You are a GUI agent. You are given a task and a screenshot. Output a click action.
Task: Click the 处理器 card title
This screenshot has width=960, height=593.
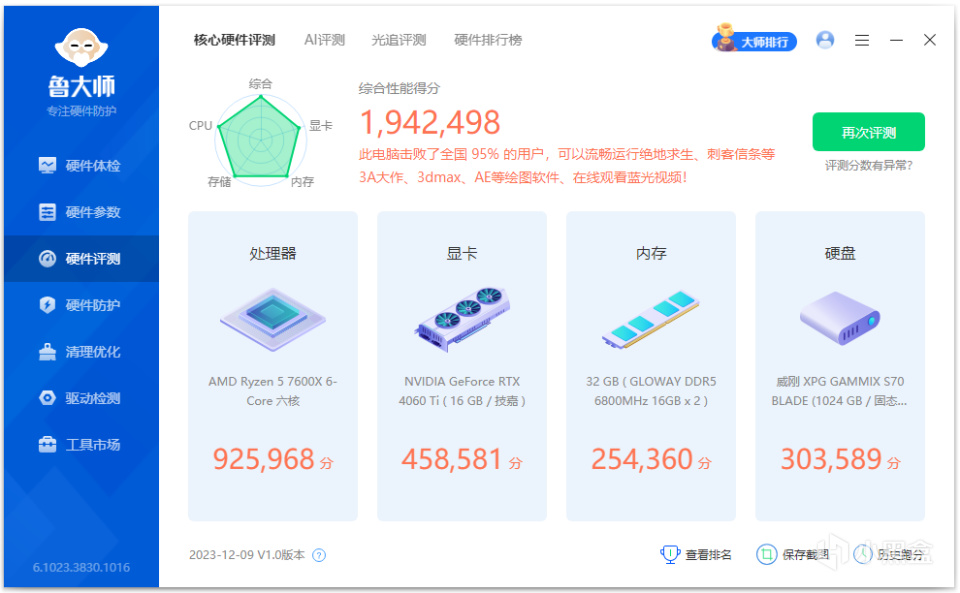tap(272, 253)
